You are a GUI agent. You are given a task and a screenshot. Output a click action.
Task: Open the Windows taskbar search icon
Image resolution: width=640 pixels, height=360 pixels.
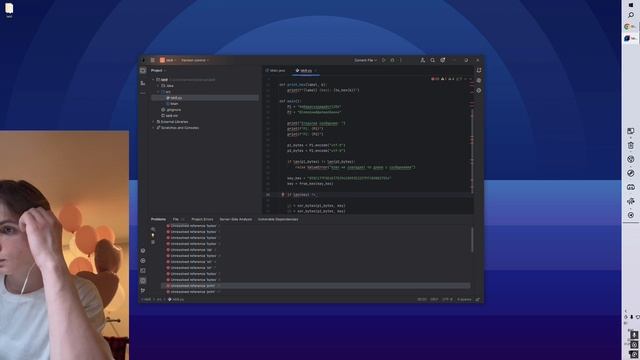tap(631, 15)
